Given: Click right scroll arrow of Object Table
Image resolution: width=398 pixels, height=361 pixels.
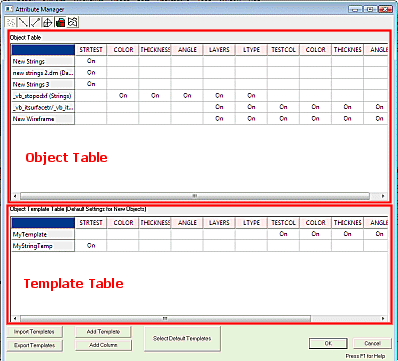Looking at the screenshot, I should click(383, 196).
